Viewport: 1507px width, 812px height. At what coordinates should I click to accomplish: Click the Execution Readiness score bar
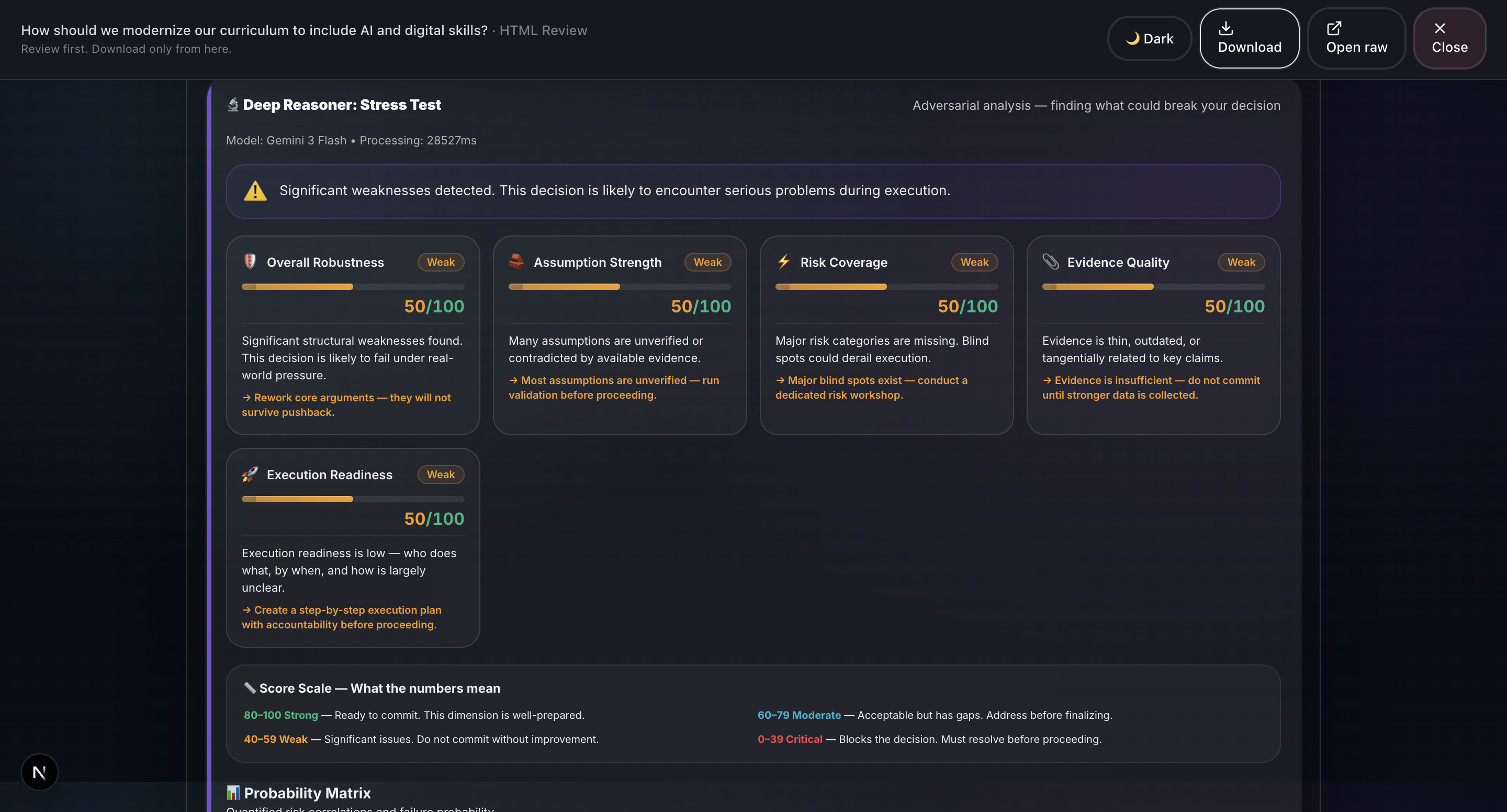(x=353, y=499)
